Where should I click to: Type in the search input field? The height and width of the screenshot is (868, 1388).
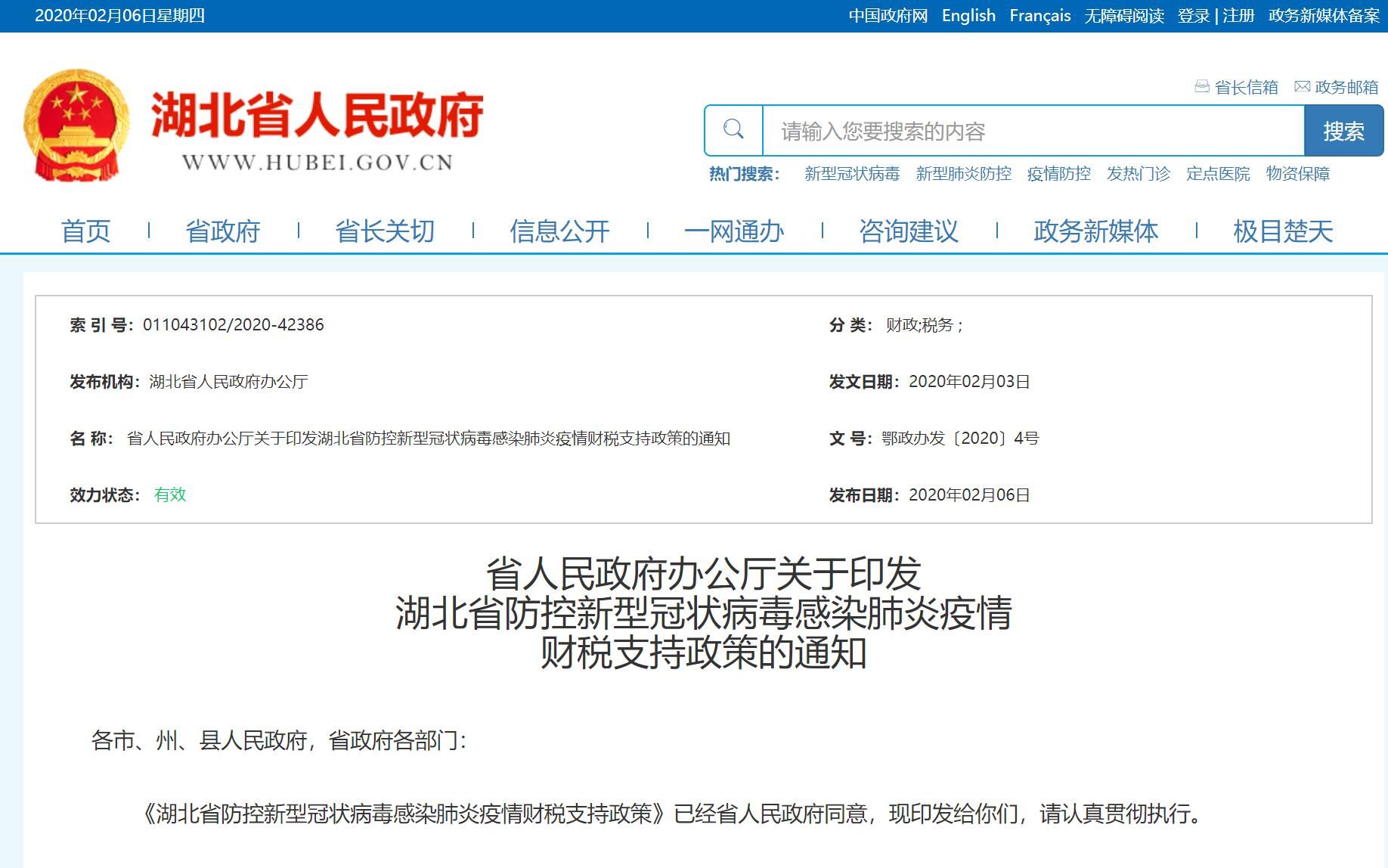click(1033, 132)
